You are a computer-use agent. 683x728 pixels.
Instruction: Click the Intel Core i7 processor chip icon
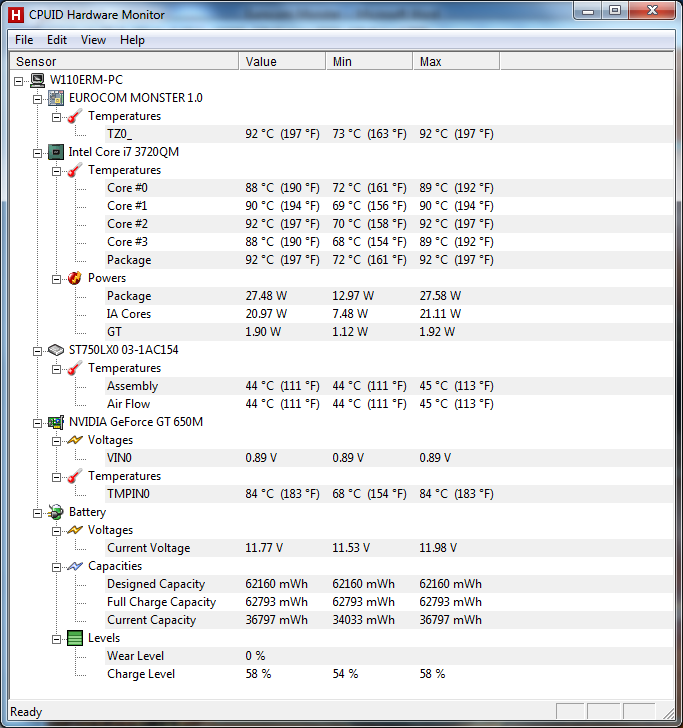tap(56, 152)
